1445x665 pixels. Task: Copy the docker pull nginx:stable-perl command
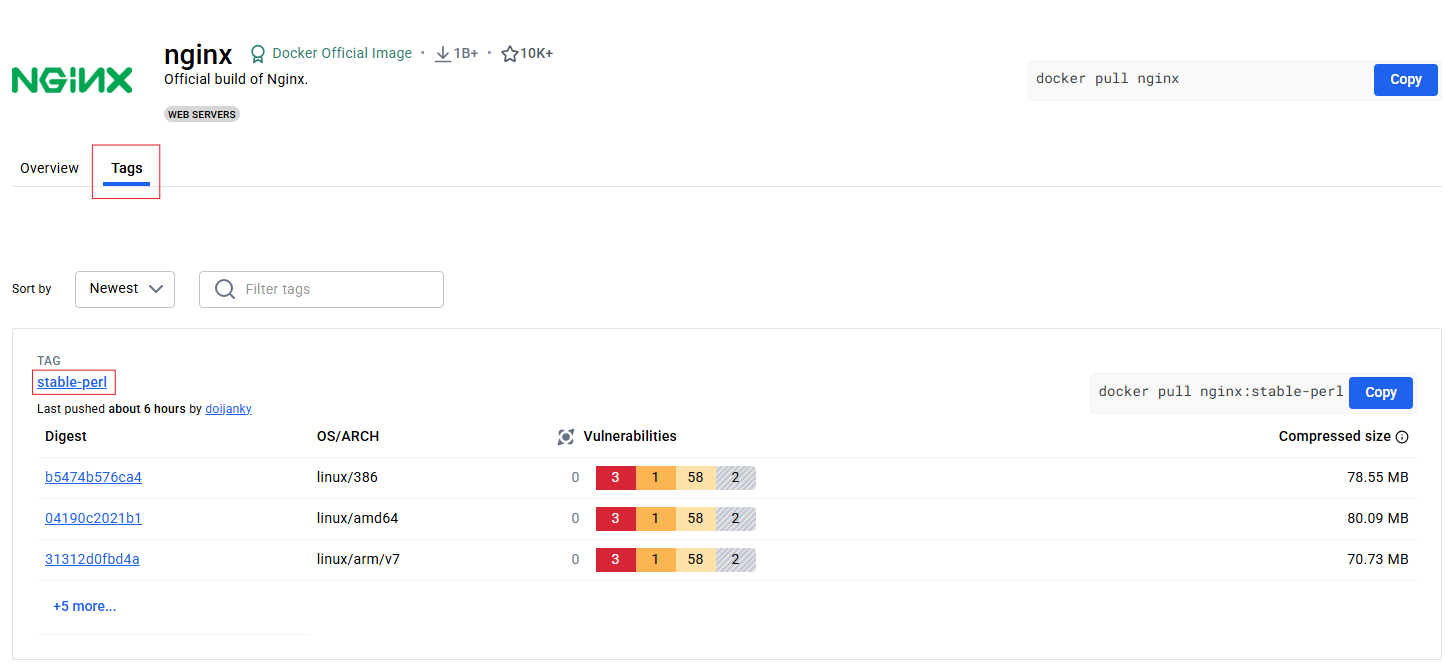[1380, 393]
